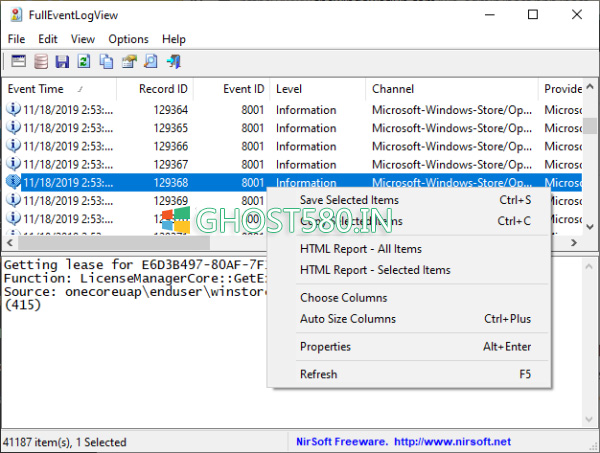Click Channel cell of selected record 129368

click(x=452, y=183)
